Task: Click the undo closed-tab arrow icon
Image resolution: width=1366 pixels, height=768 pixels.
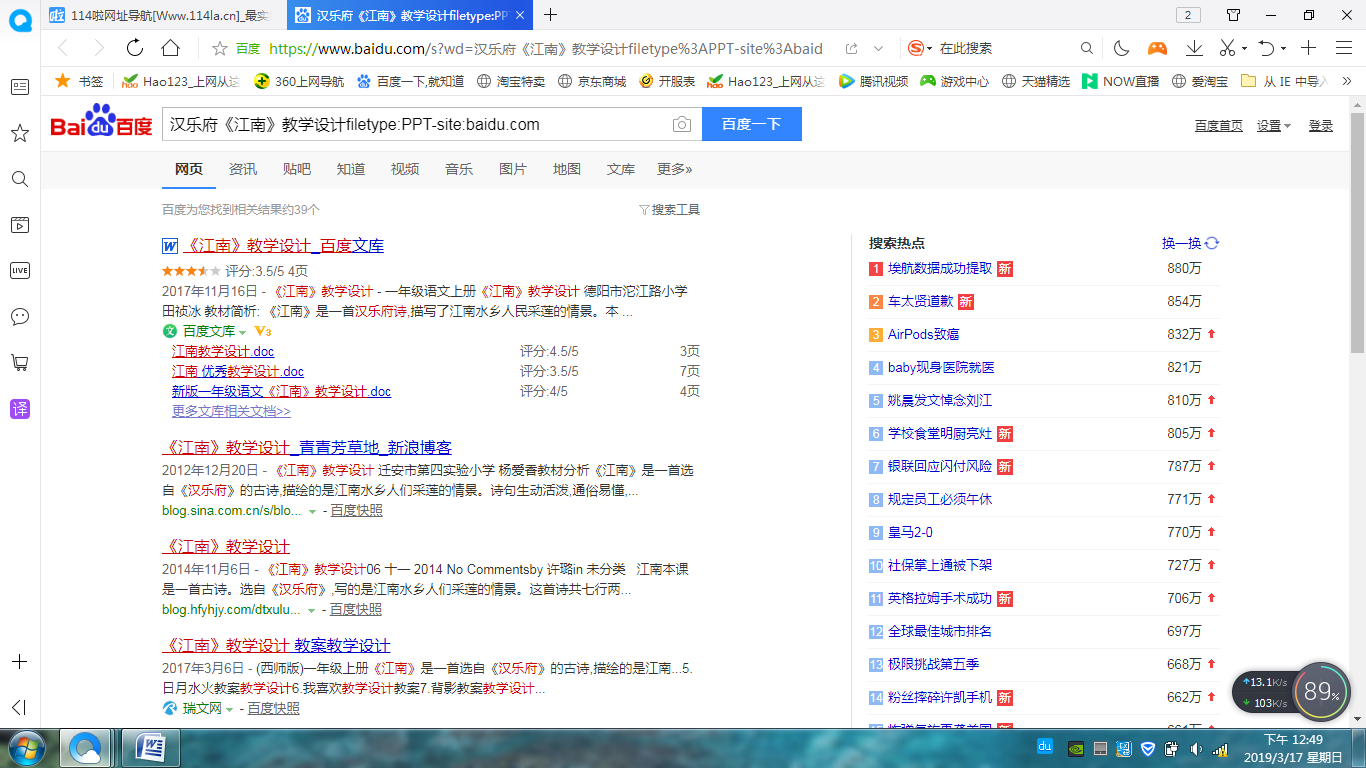Action: [x=1266, y=48]
